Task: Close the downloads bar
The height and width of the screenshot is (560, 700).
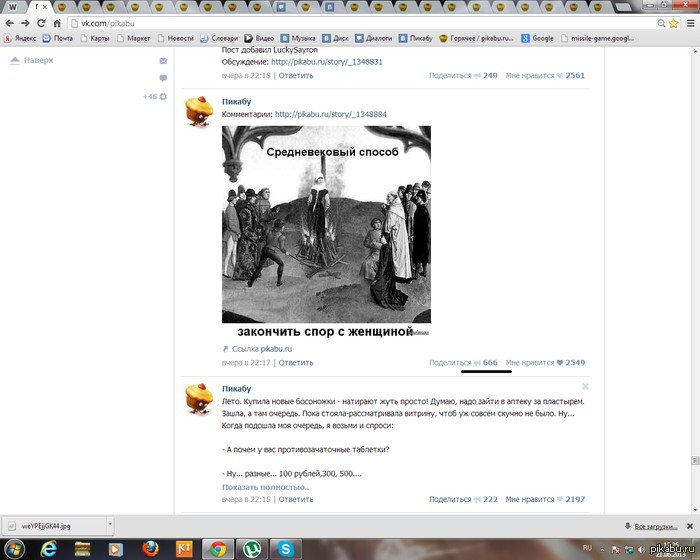Action: 690,526
